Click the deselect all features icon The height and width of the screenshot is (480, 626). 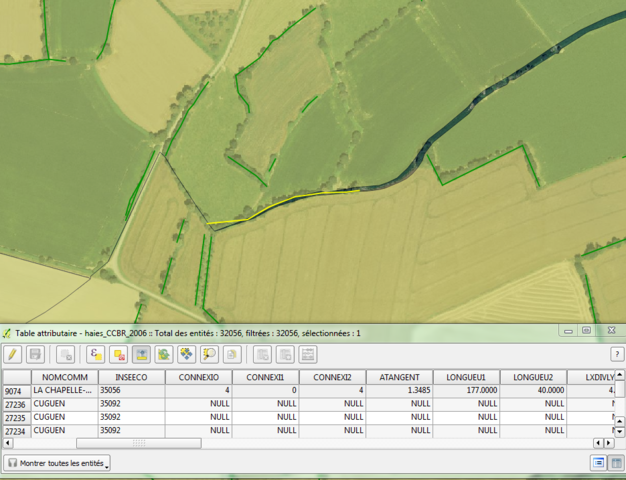pos(119,354)
